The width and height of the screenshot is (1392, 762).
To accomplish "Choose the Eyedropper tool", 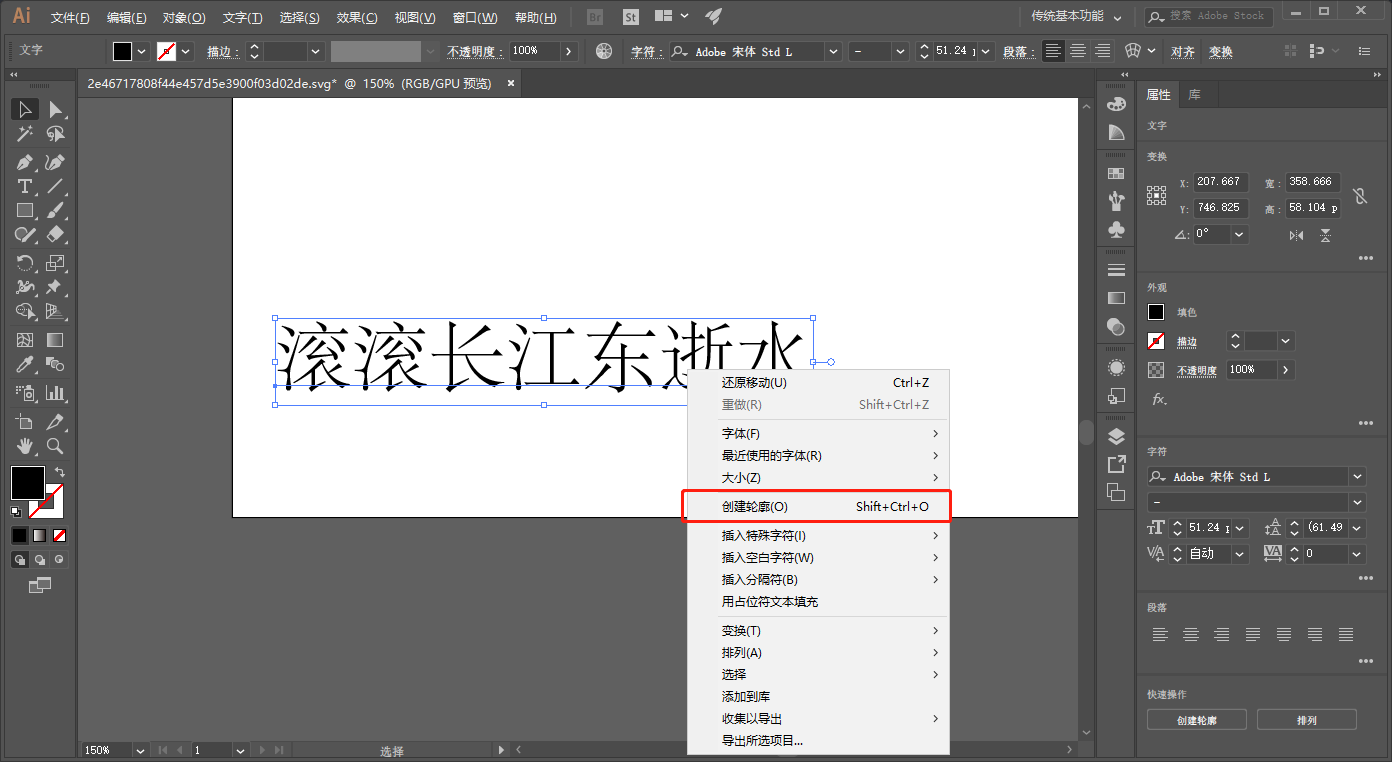I will click(x=25, y=365).
